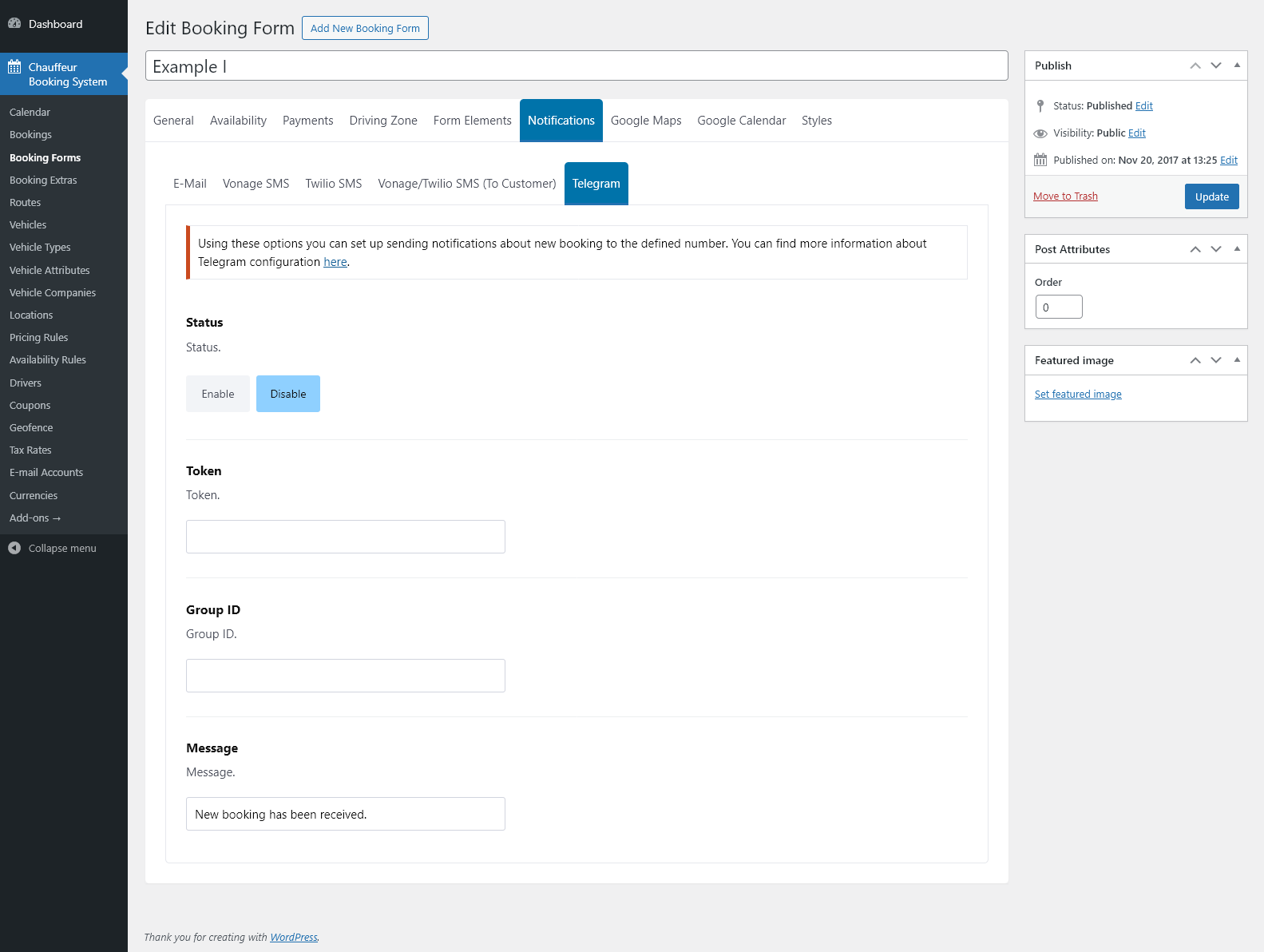The height and width of the screenshot is (952, 1264).
Task: Click the Move to Trash link
Action: coord(1065,196)
